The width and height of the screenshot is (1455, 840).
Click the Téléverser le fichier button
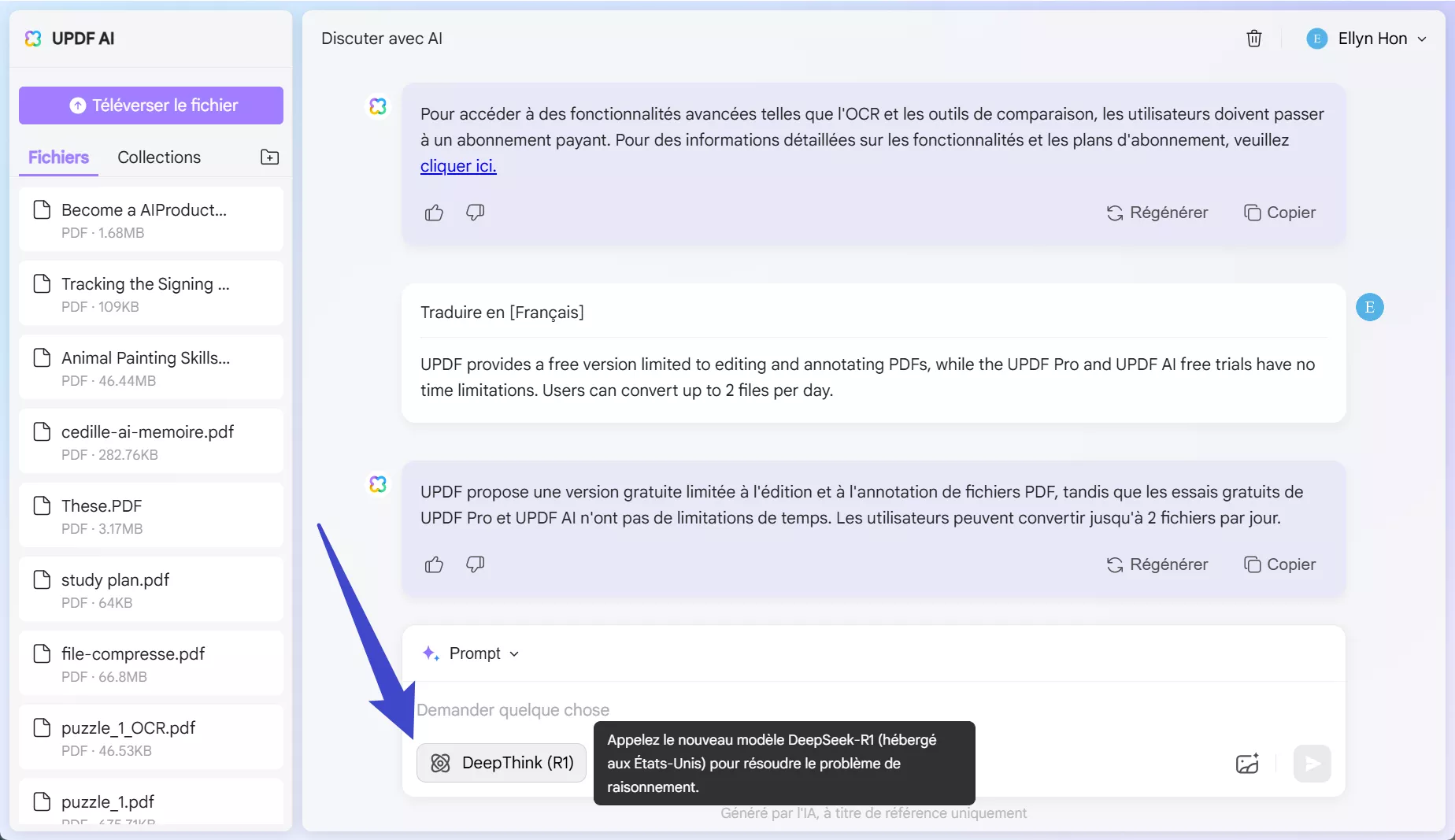point(150,105)
